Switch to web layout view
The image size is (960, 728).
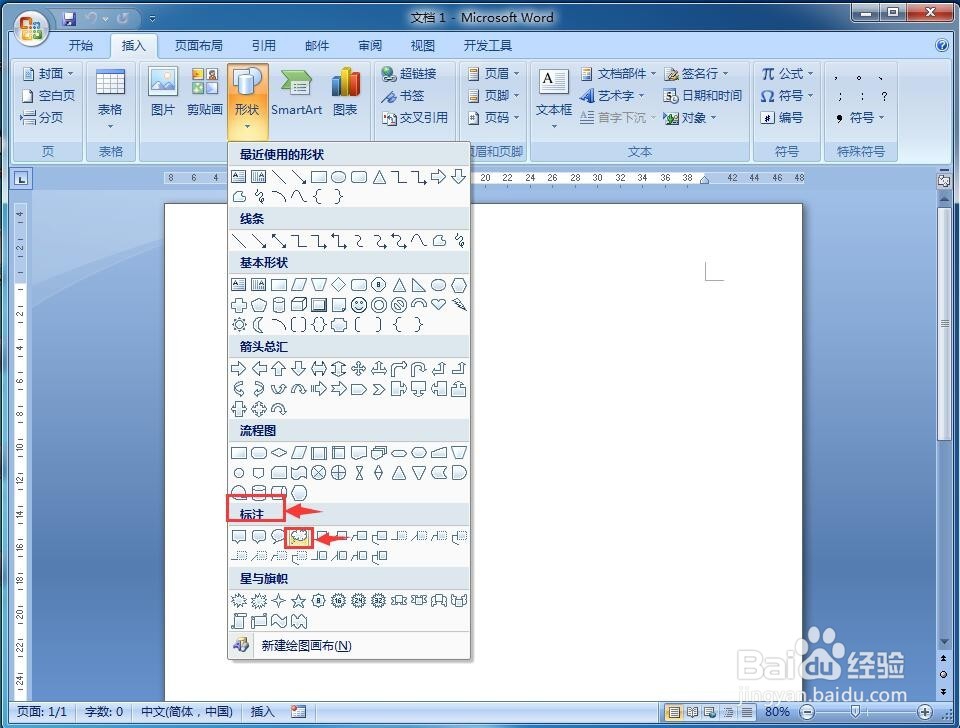point(710,712)
